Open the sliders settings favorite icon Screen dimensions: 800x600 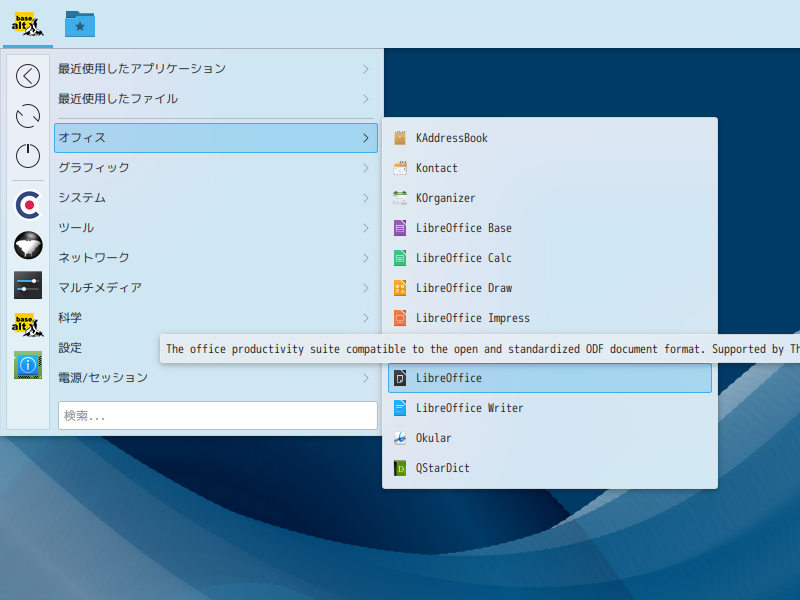[x=28, y=285]
